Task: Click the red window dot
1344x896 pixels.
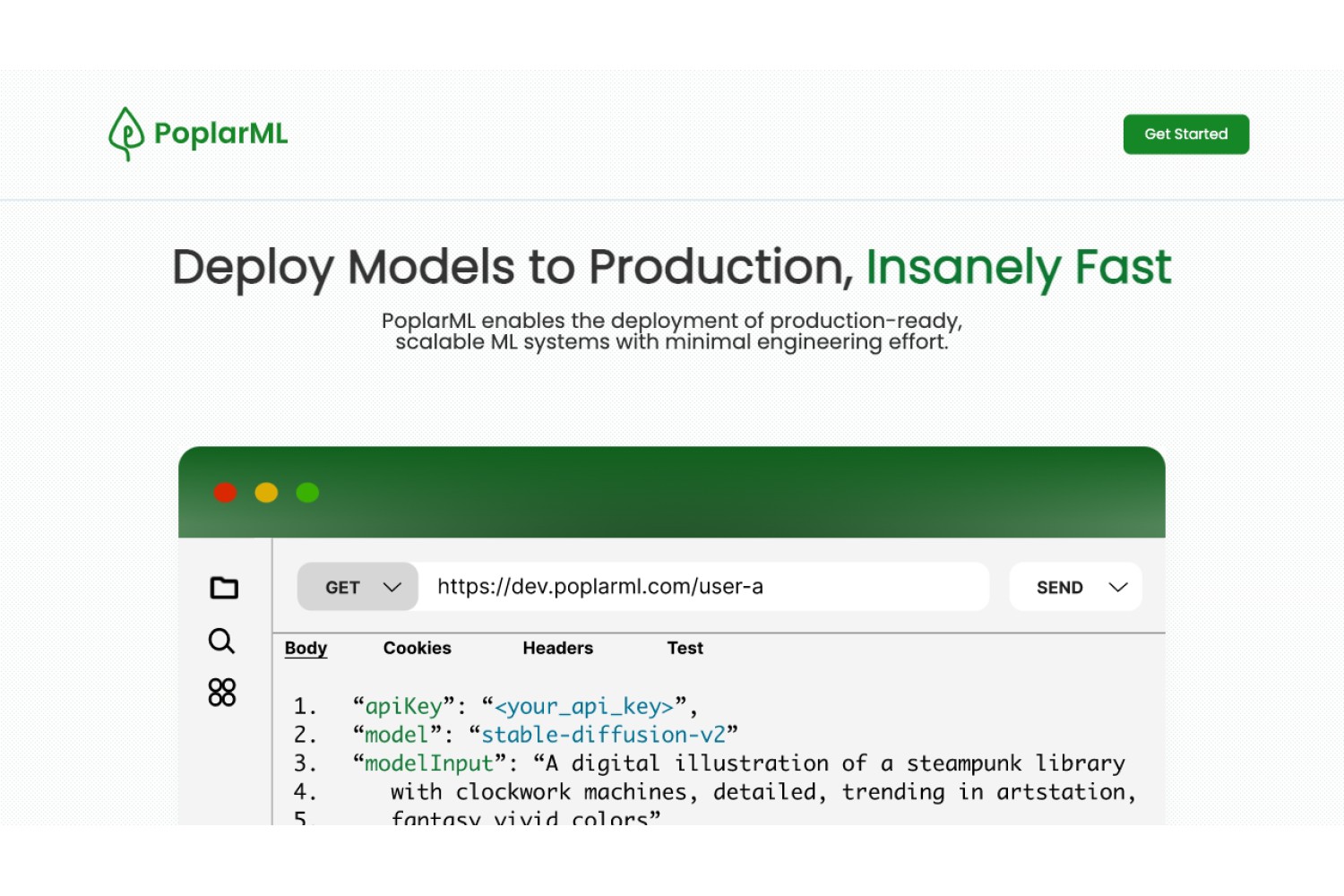Action: pos(225,492)
